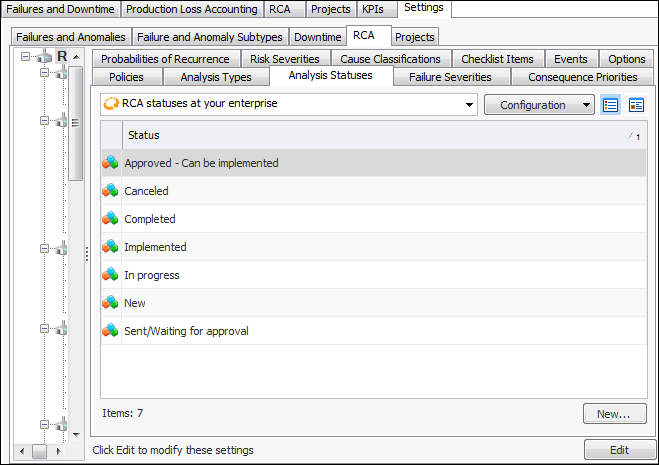Open the Cause Classifications tab
The width and height of the screenshot is (659, 465).
pos(390,59)
